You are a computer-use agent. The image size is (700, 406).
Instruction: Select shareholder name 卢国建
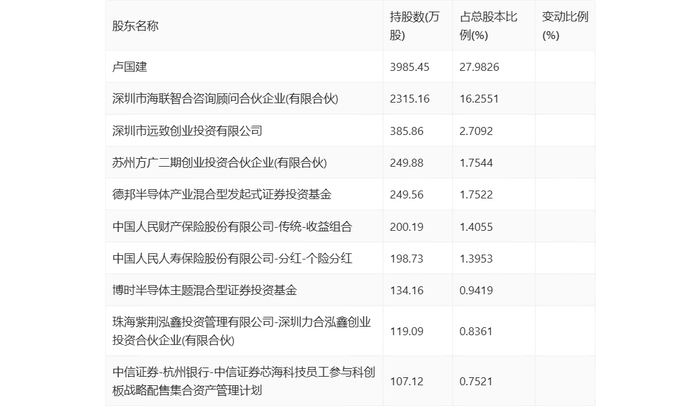tap(129, 67)
